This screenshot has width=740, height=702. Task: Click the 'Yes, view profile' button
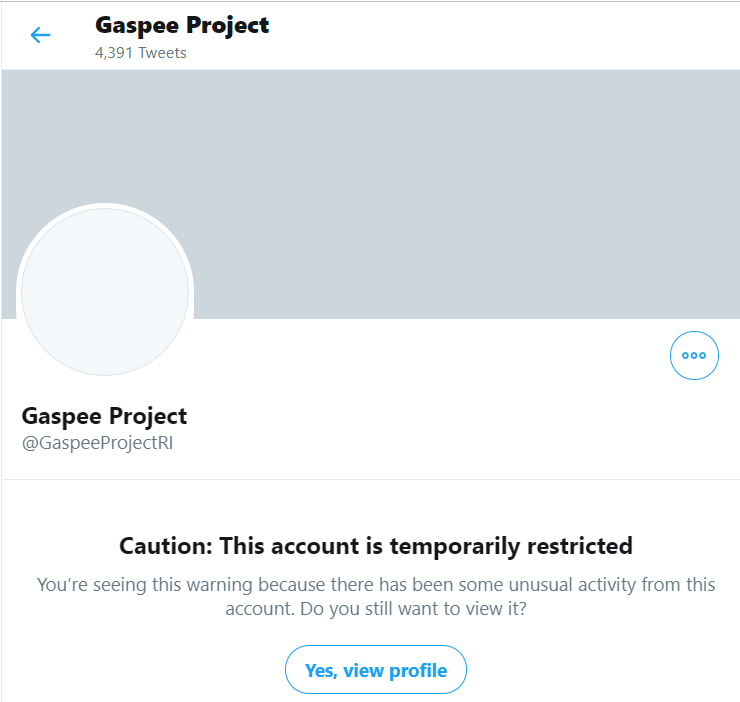(376, 670)
